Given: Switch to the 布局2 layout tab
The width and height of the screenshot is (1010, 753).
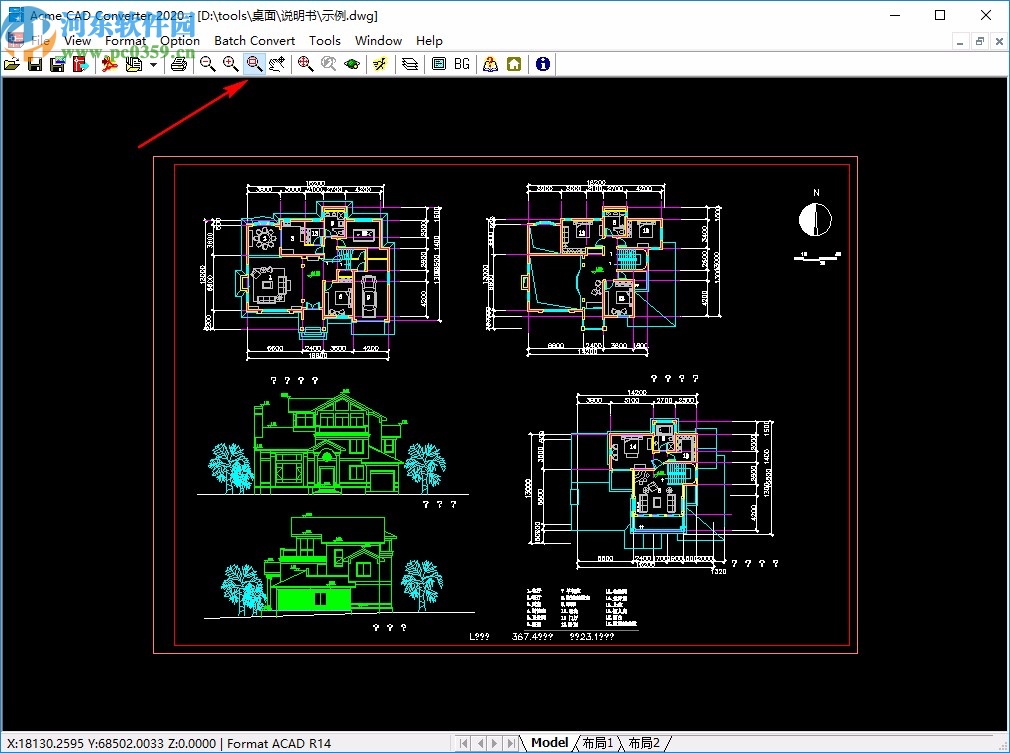Looking at the screenshot, I should [x=644, y=743].
